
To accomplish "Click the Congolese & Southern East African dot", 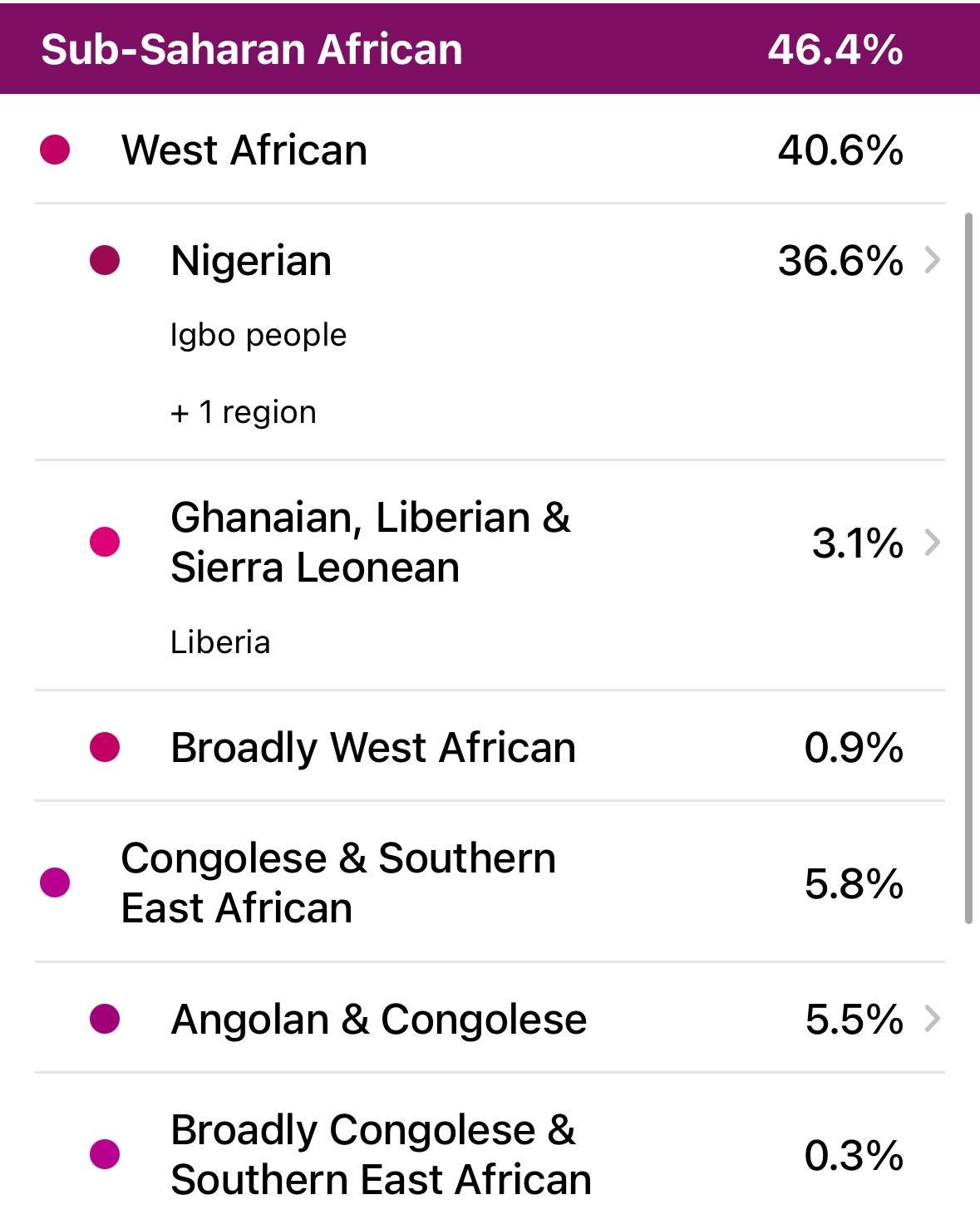I will click(55, 882).
